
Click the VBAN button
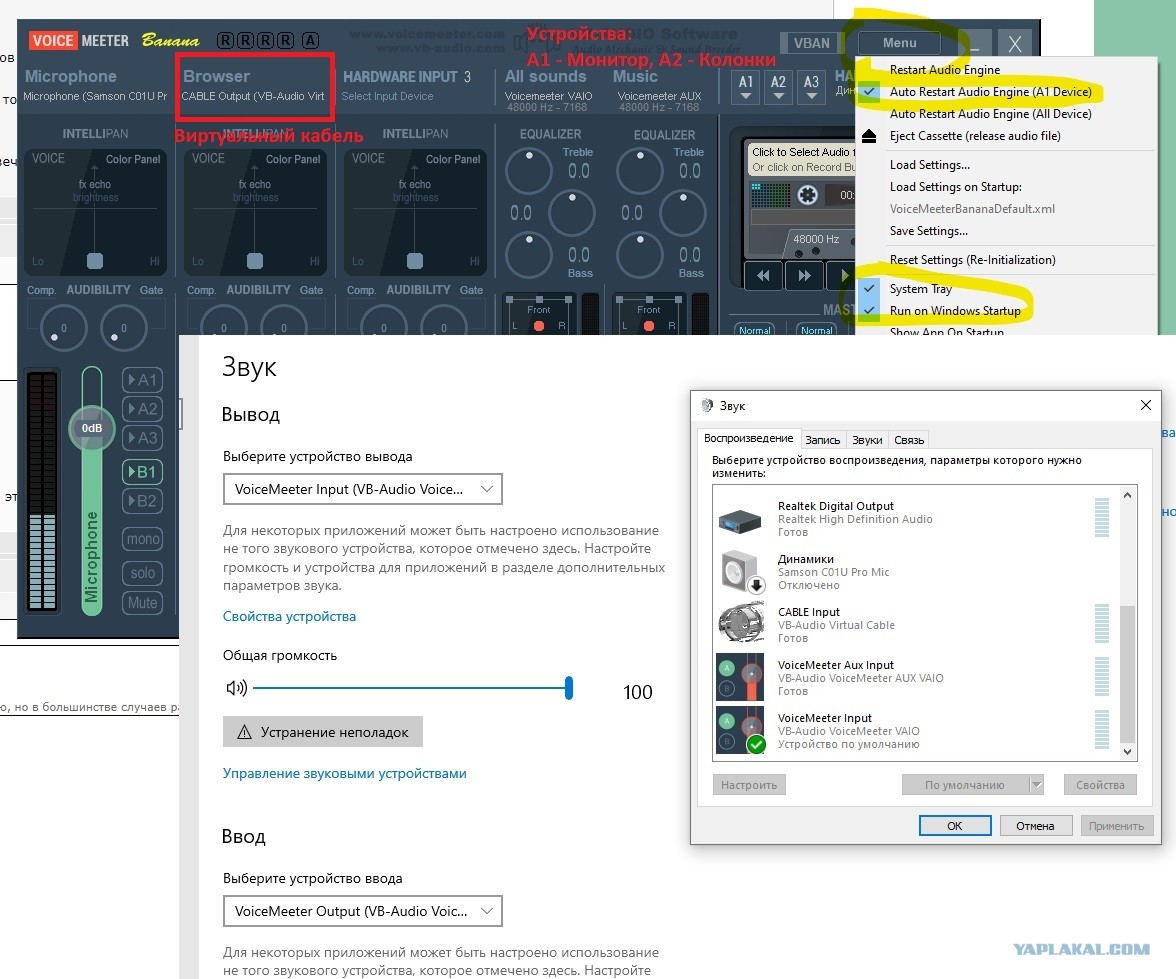(x=812, y=43)
